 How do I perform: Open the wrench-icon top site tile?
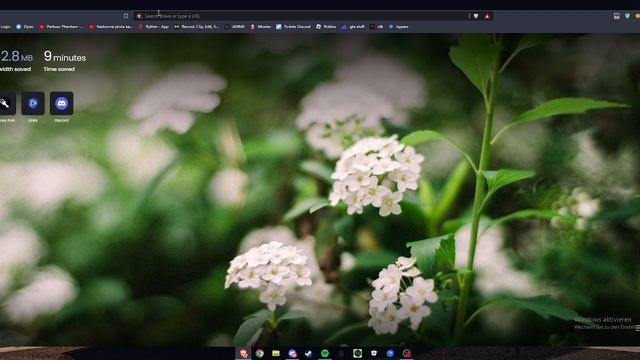(7, 103)
